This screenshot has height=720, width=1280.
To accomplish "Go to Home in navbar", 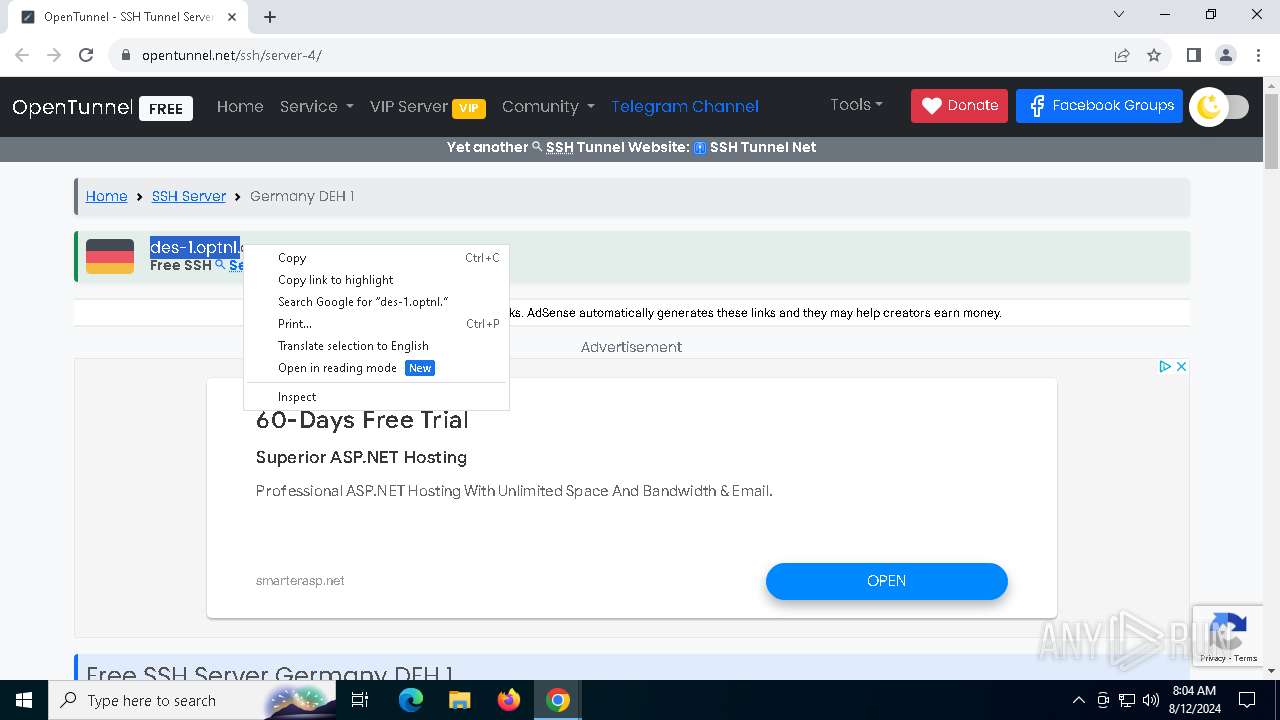I will click(240, 106).
